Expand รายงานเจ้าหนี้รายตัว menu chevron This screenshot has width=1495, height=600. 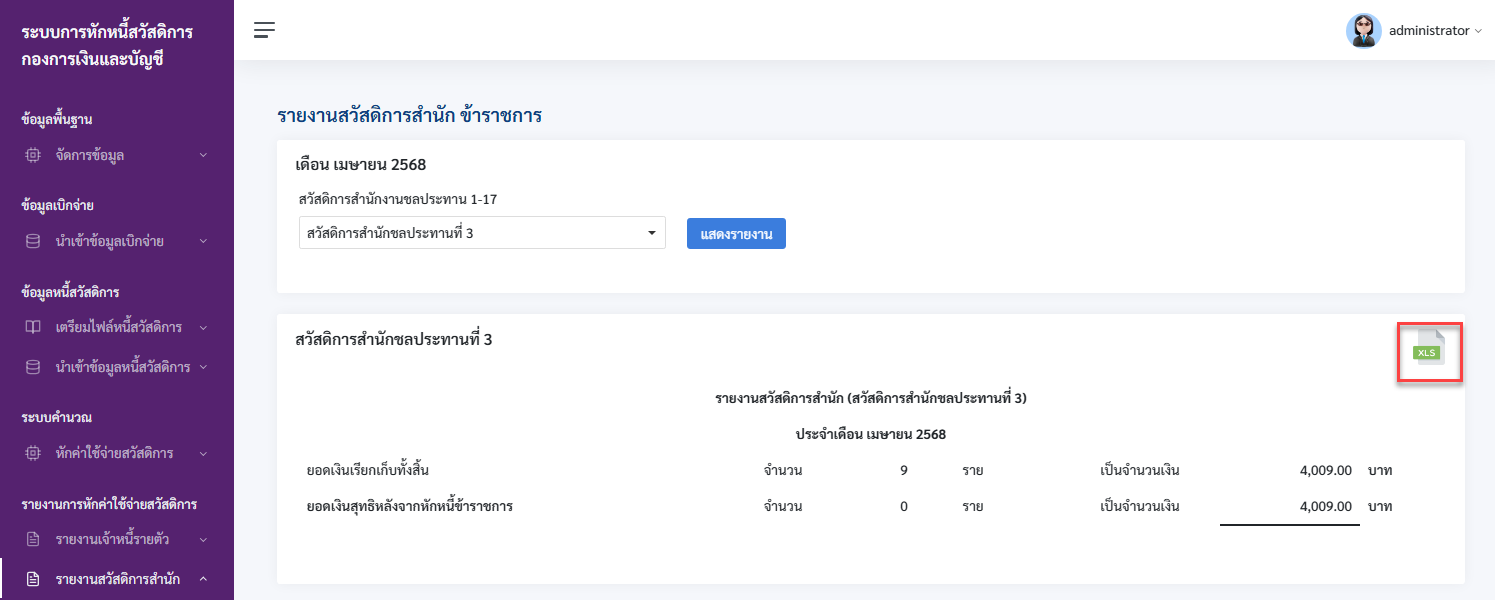click(x=203, y=539)
